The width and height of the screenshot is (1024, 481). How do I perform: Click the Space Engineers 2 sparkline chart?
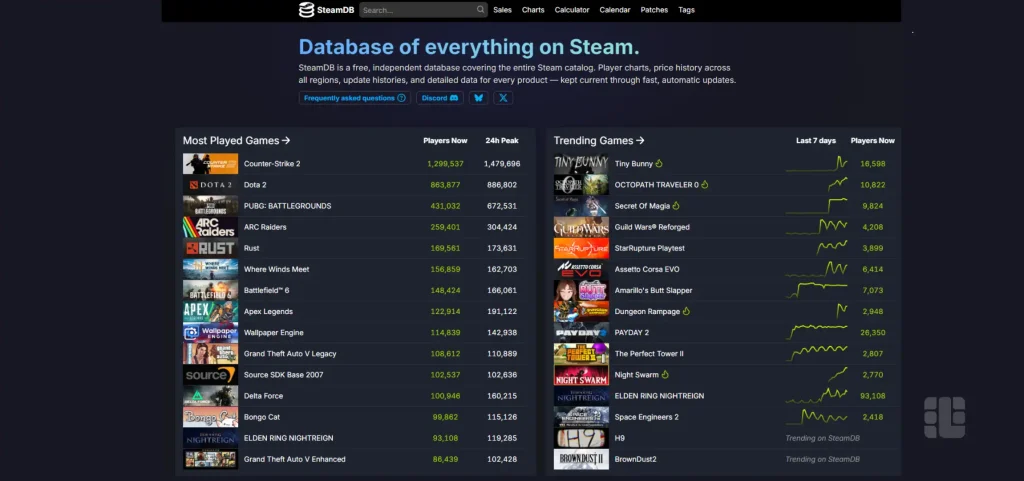click(x=816, y=416)
